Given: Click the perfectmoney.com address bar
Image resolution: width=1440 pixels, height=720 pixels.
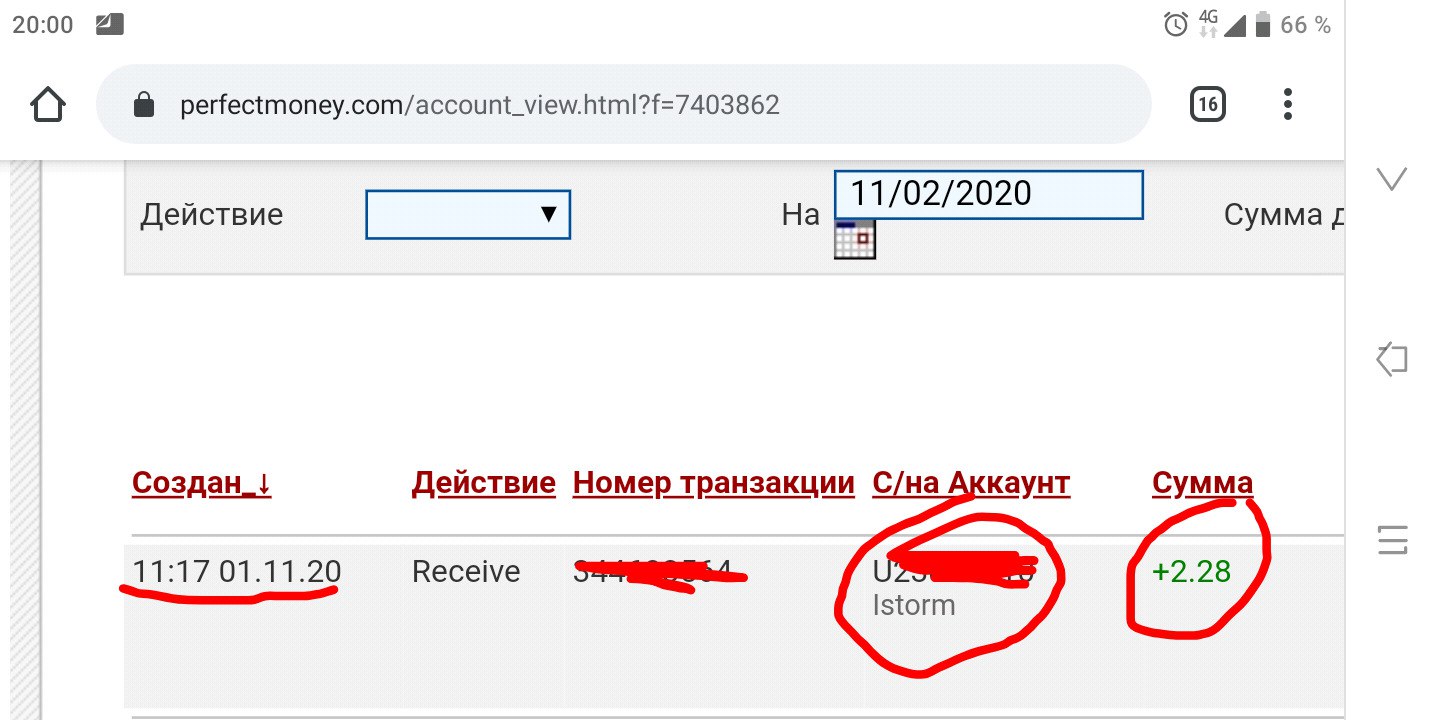Looking at the screenshot, I should click(624, 105).
